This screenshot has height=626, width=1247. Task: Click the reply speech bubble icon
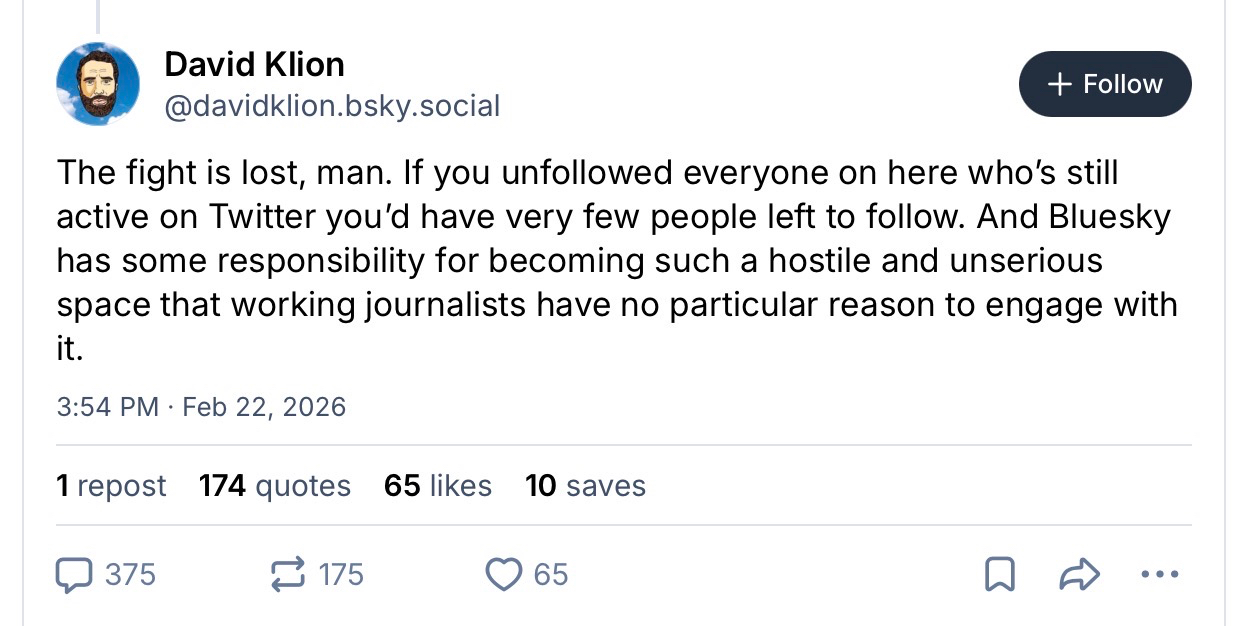tap(75, 574)
